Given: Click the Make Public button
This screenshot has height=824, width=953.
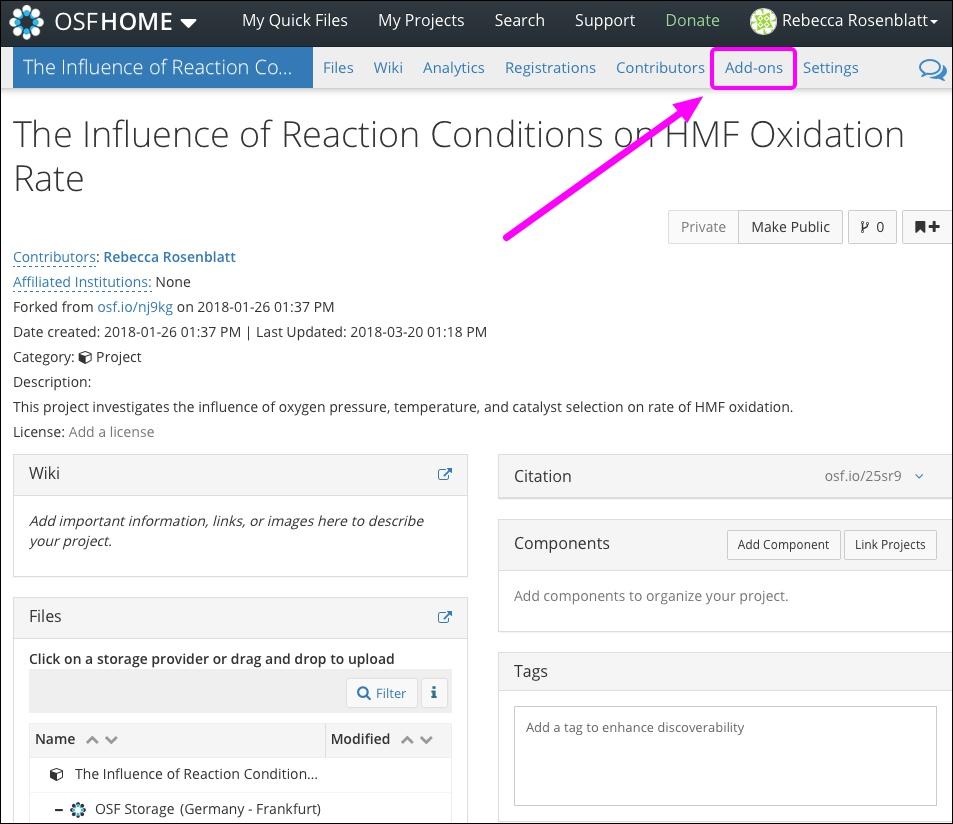Looking at the screenshot, I should click(790, 227).
